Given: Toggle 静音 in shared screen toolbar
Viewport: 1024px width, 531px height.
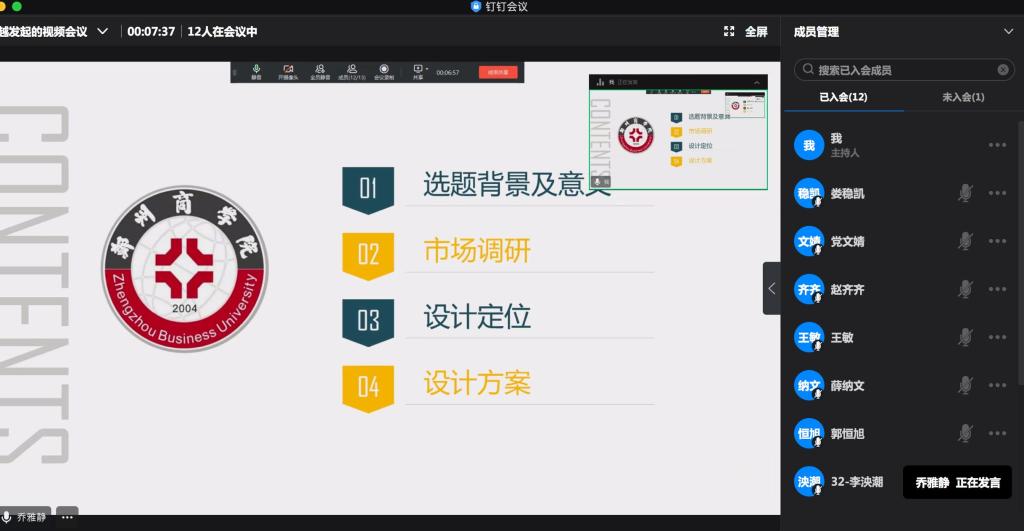Looking at the screenshot, I should pyautogui.click(x=256, y=72).
